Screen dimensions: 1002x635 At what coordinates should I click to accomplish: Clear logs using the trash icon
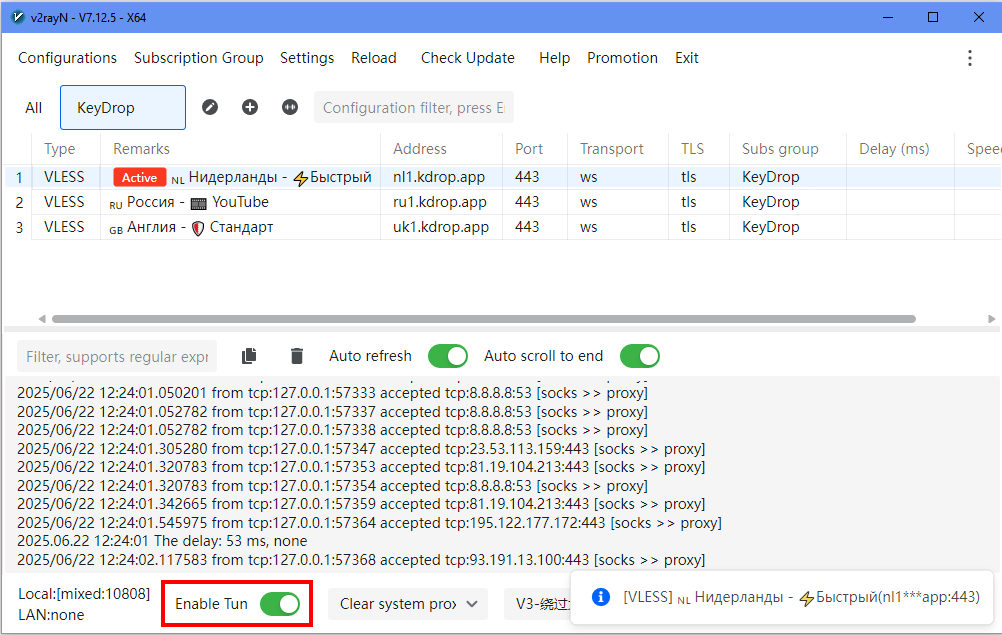(x=297, y=356)
